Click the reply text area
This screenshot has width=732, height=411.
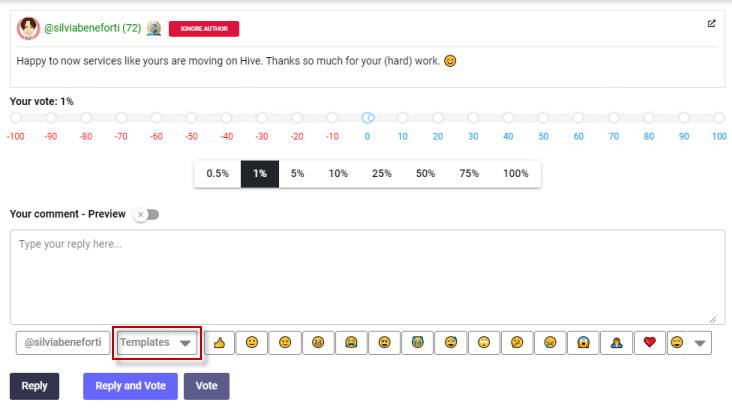coord(366,276)
